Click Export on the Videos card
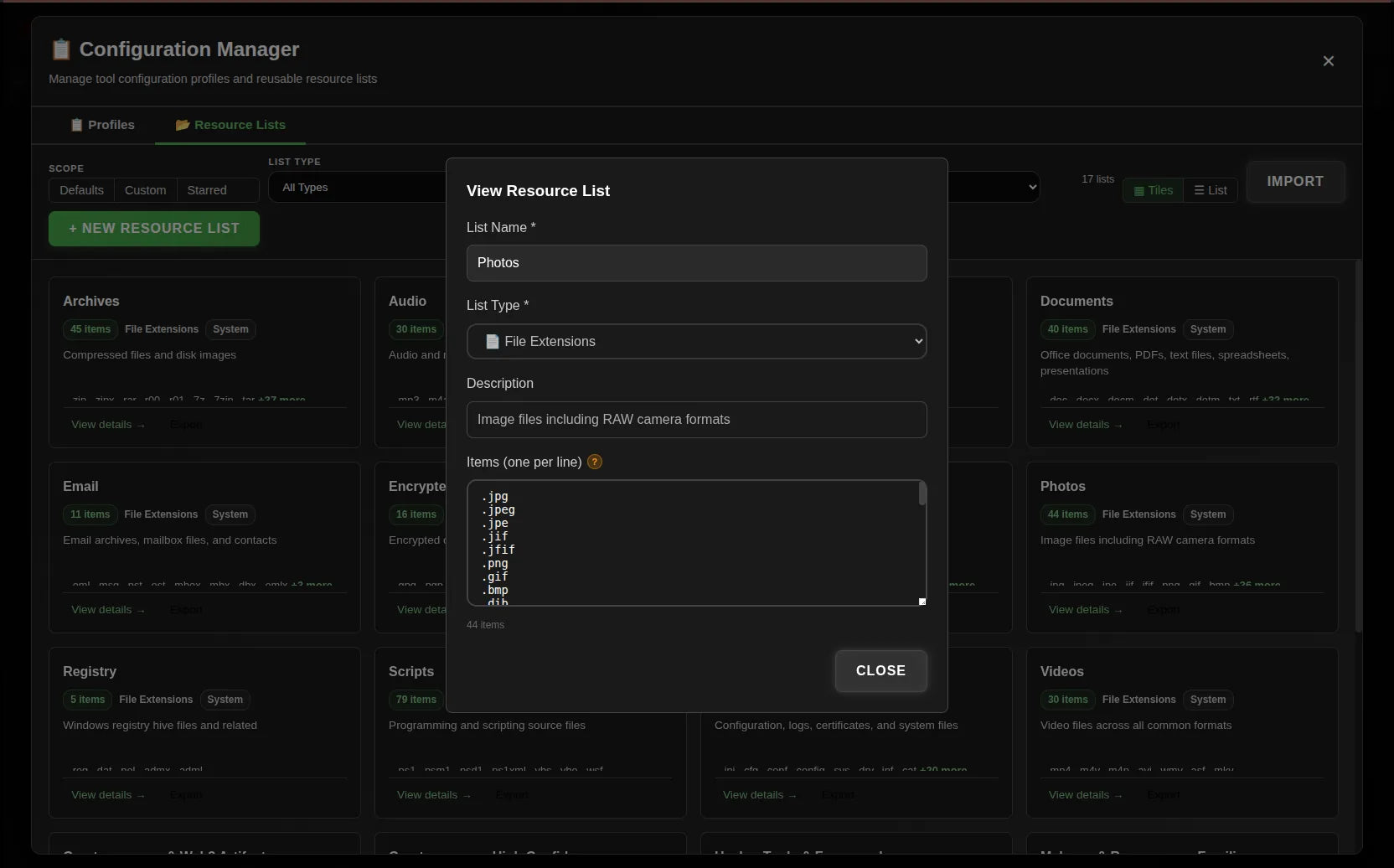1394x868 pixels. pyautogui.click(x=1164, y=795)
